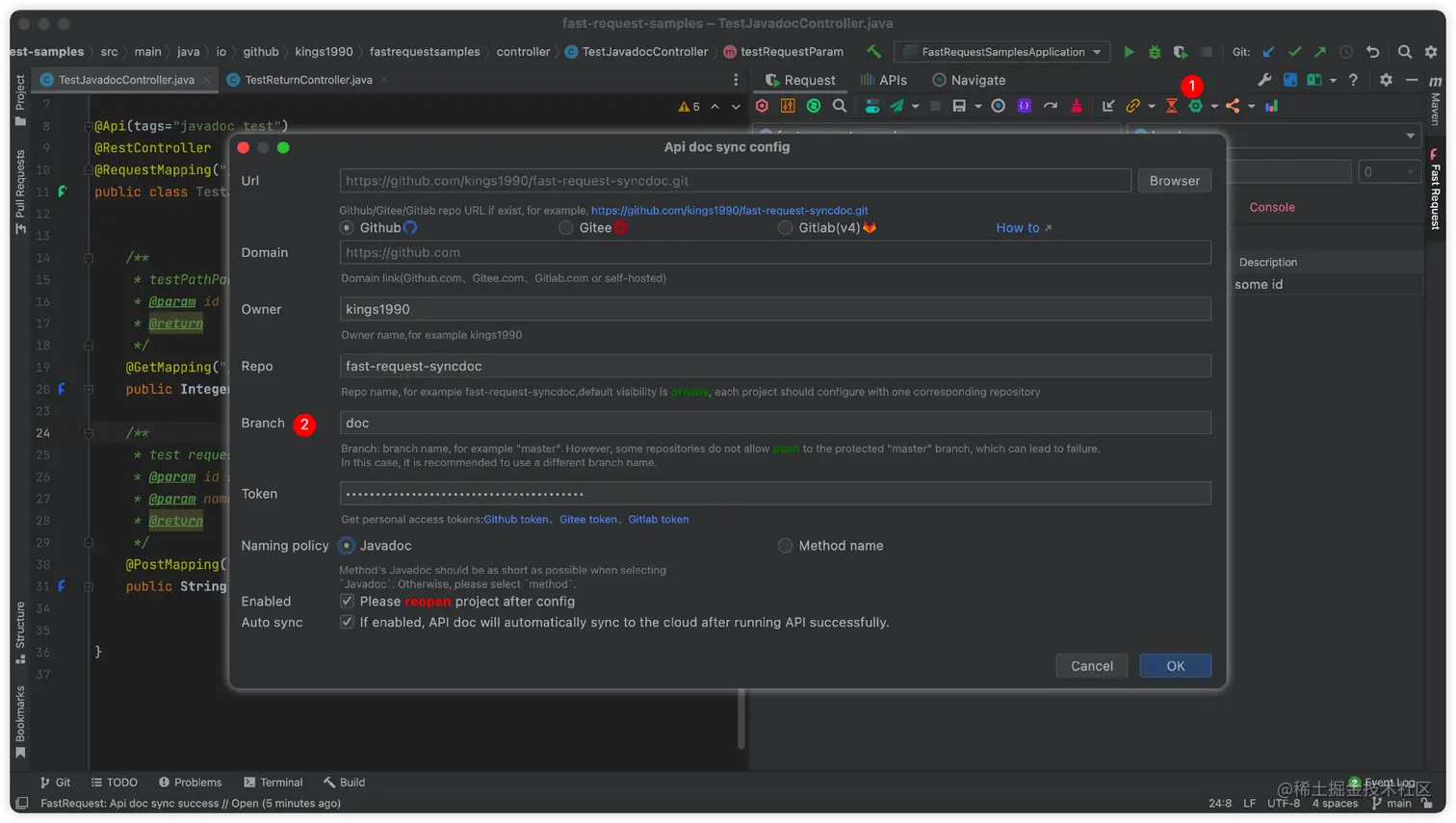Choose Javadoc naming policy

347,546
